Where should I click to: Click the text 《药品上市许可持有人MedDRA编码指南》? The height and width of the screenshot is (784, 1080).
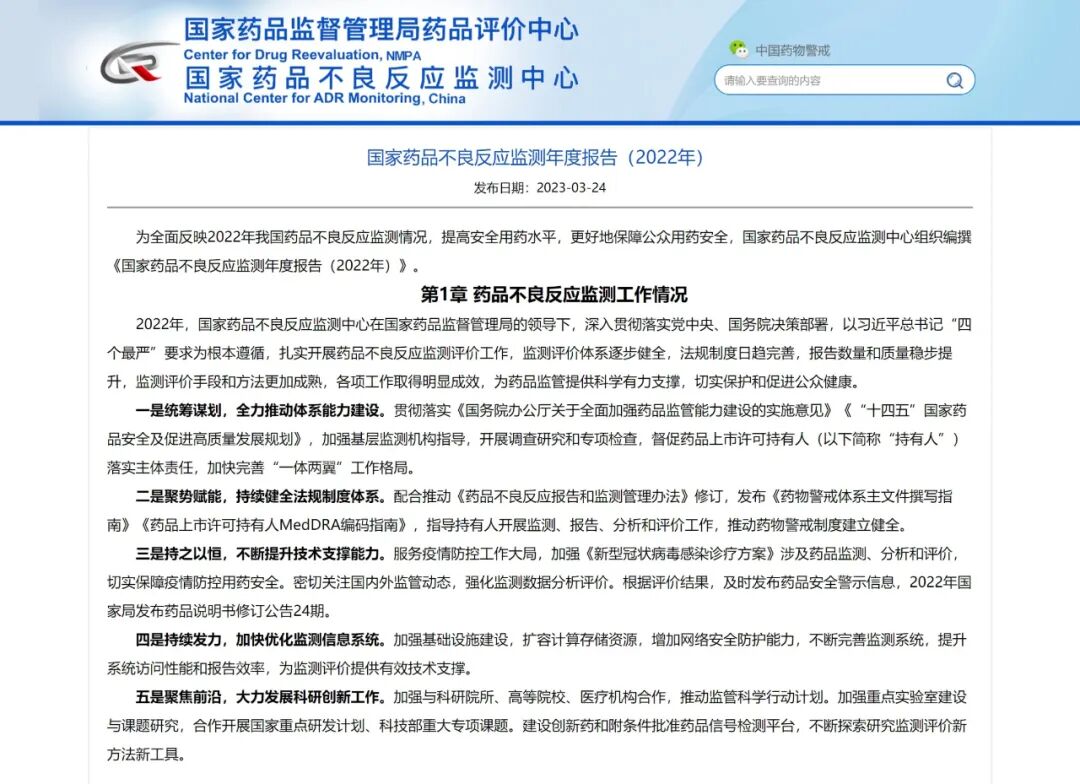275,525
